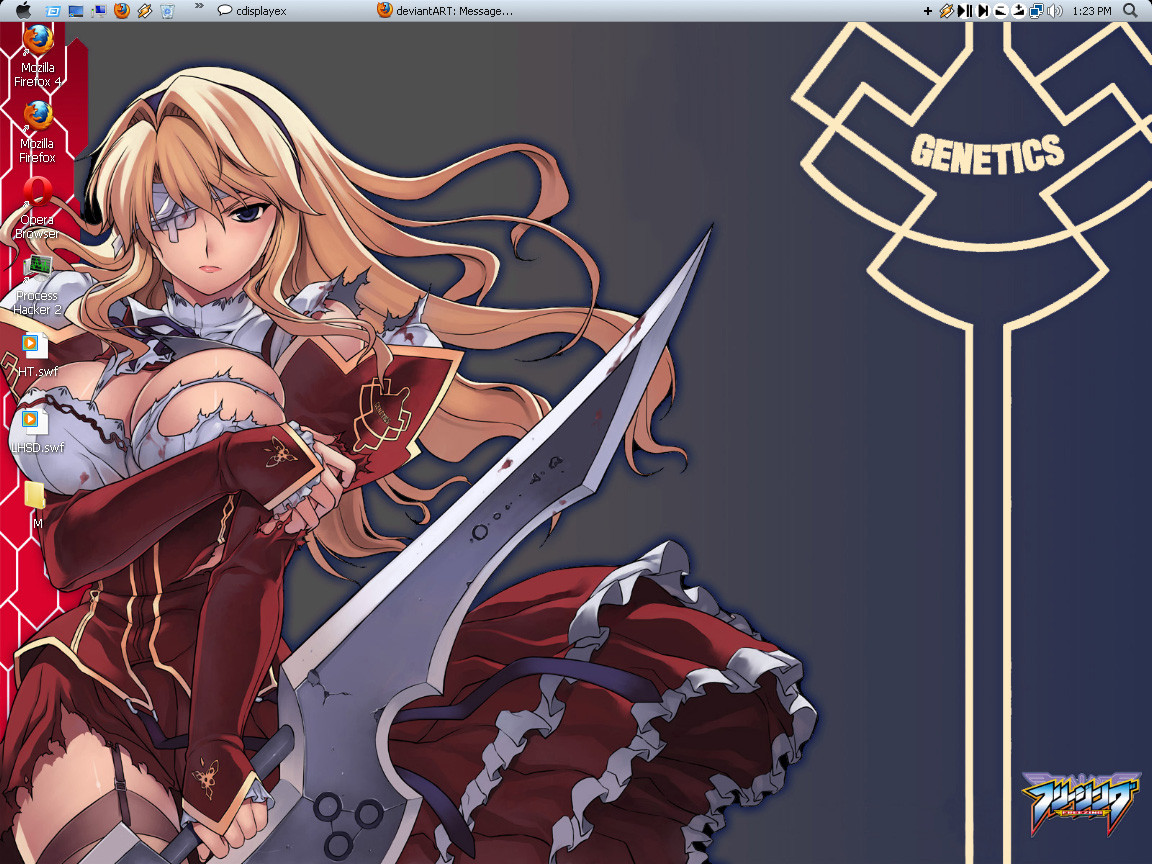Open the Apple start menu
Viewport: 1152px width, 864px height.
[24, 10]
